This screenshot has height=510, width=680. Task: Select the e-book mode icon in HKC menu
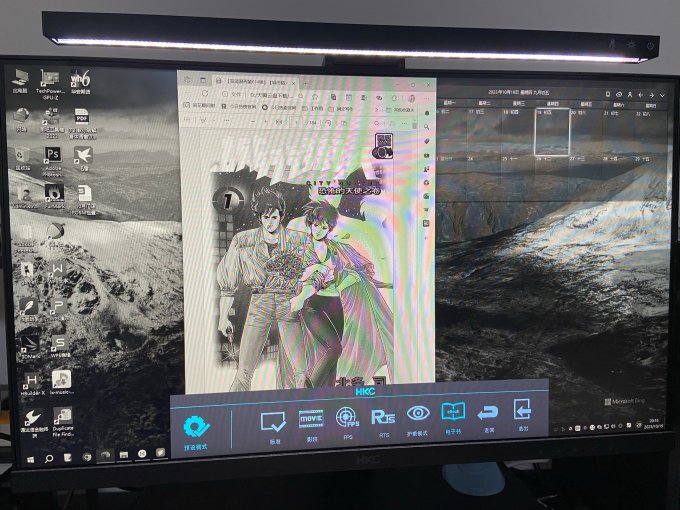[453, 412]
